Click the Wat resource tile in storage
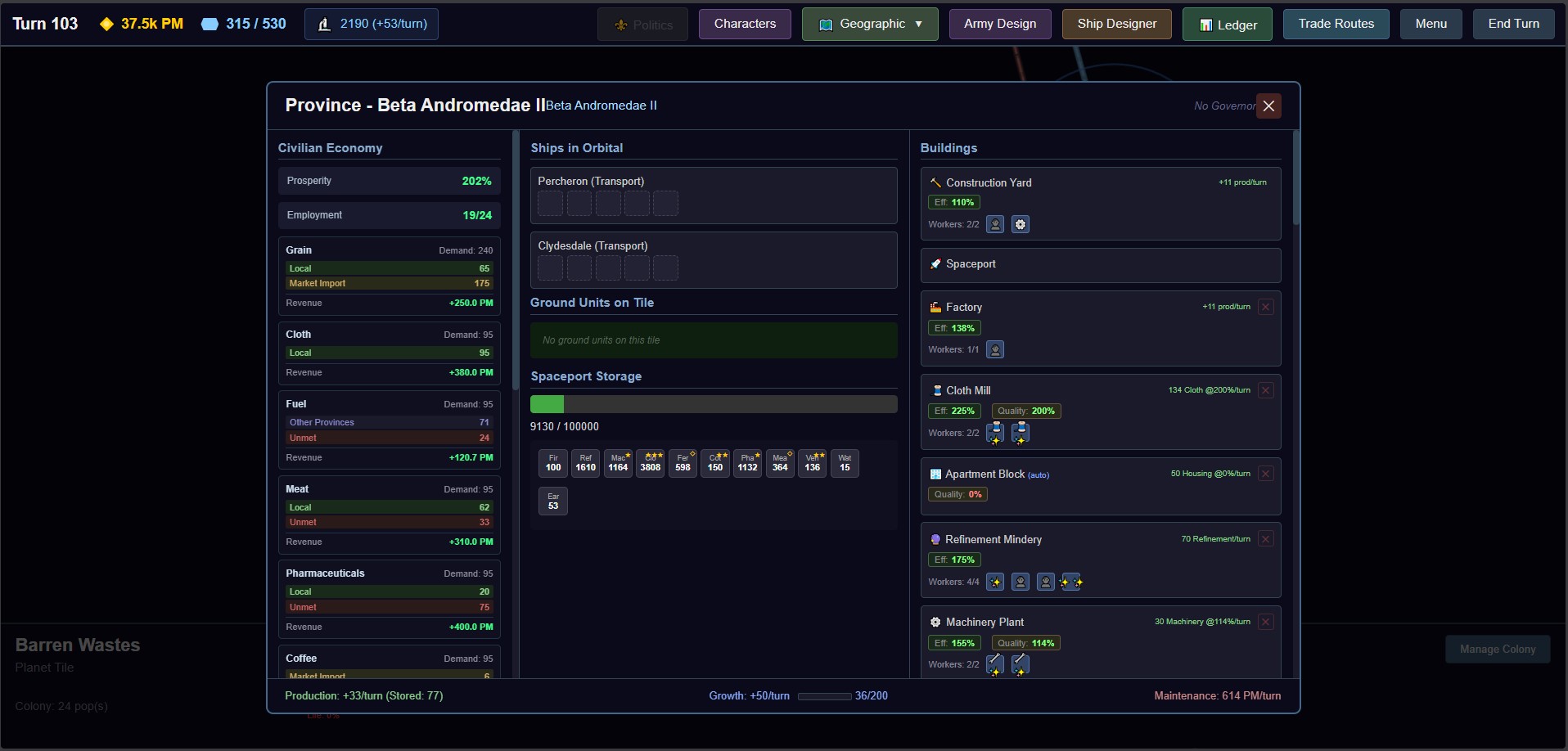Image resolution: width=1568 pixels, height=751 pixels. coord(845,463)
